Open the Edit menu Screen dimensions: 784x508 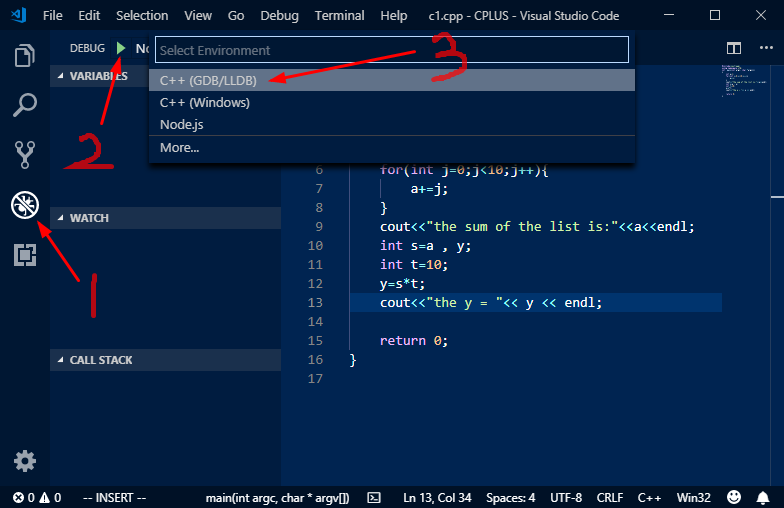click(89, 16)
